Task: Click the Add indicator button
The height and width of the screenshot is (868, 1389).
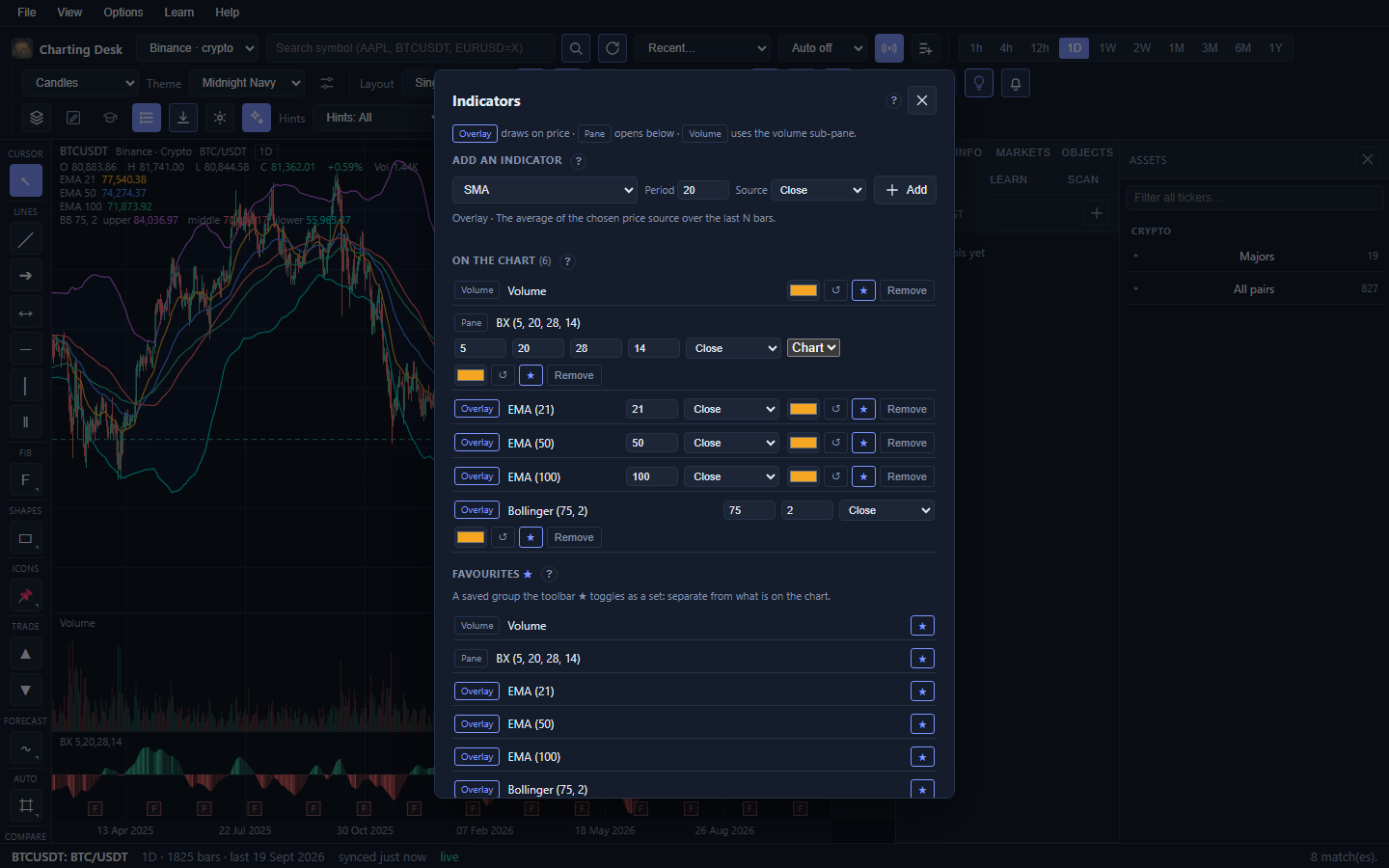Action: click(905, 190)
